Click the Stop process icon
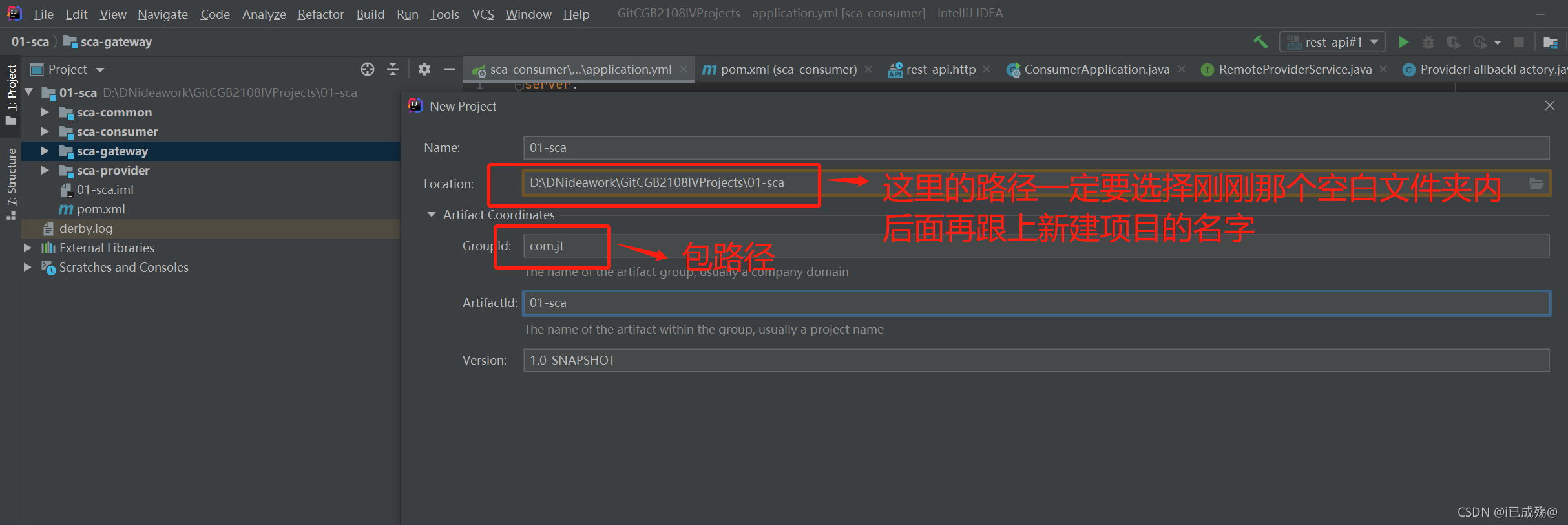Viewport: 1568px width, 525px height. 1519,42
